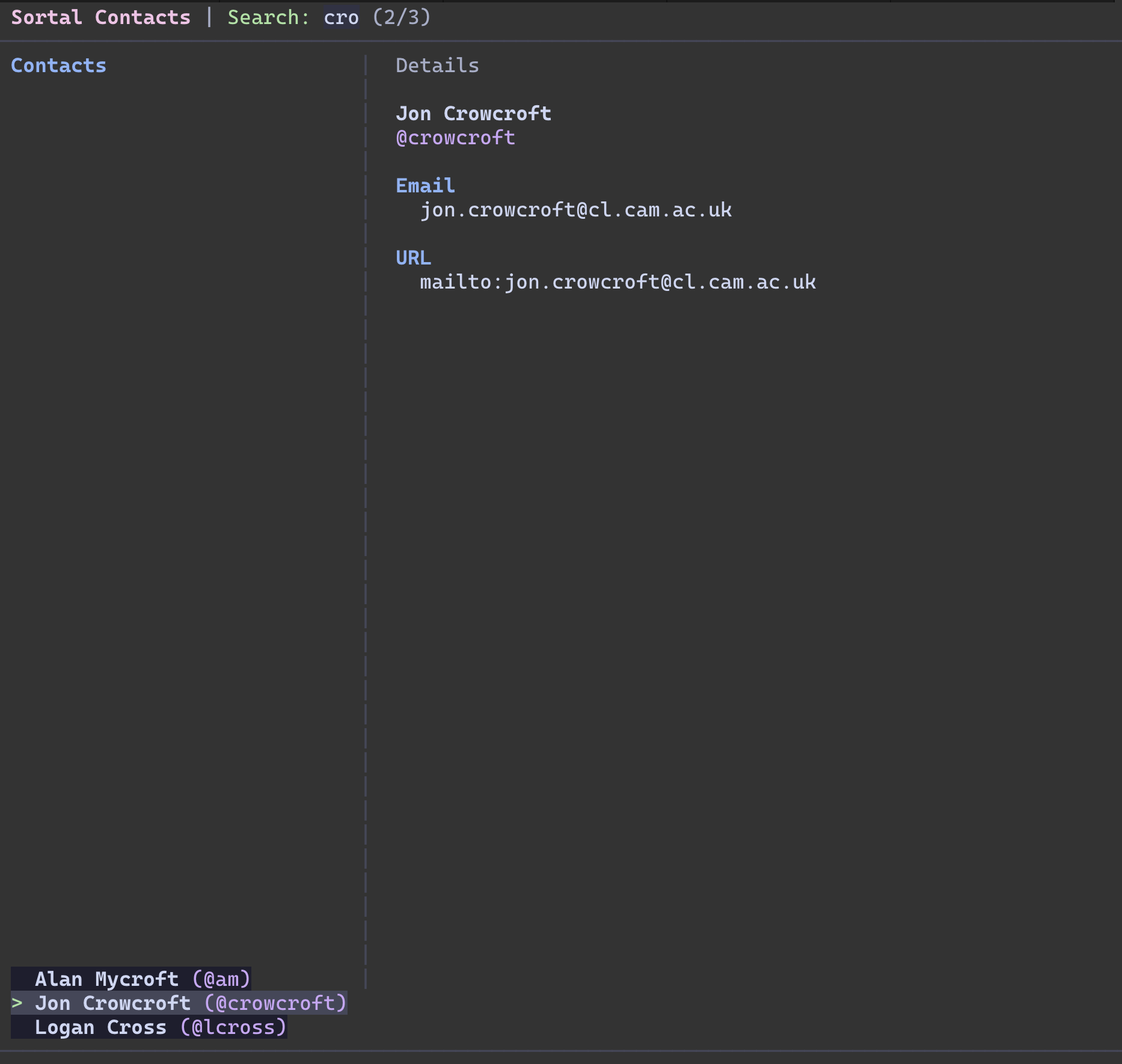The width and height of the screenshot is (1122, 1064).
Task: Click the jon.crowcroft@cl.cam.ac.uk email address
Action: [575, 210]
